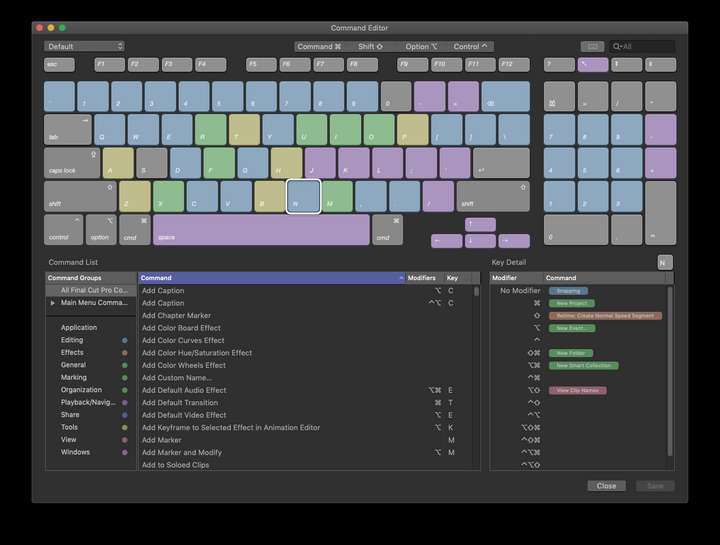Viewport: 720px width, 545px height.
Task: Click the N key badge in Key Detail
Action: (x=665, y=263)
